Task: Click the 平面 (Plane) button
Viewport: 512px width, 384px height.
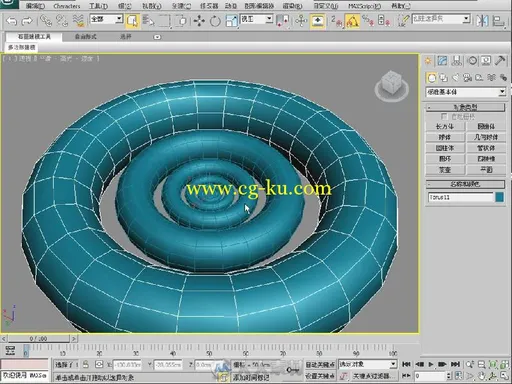Action: coord(486,170)
